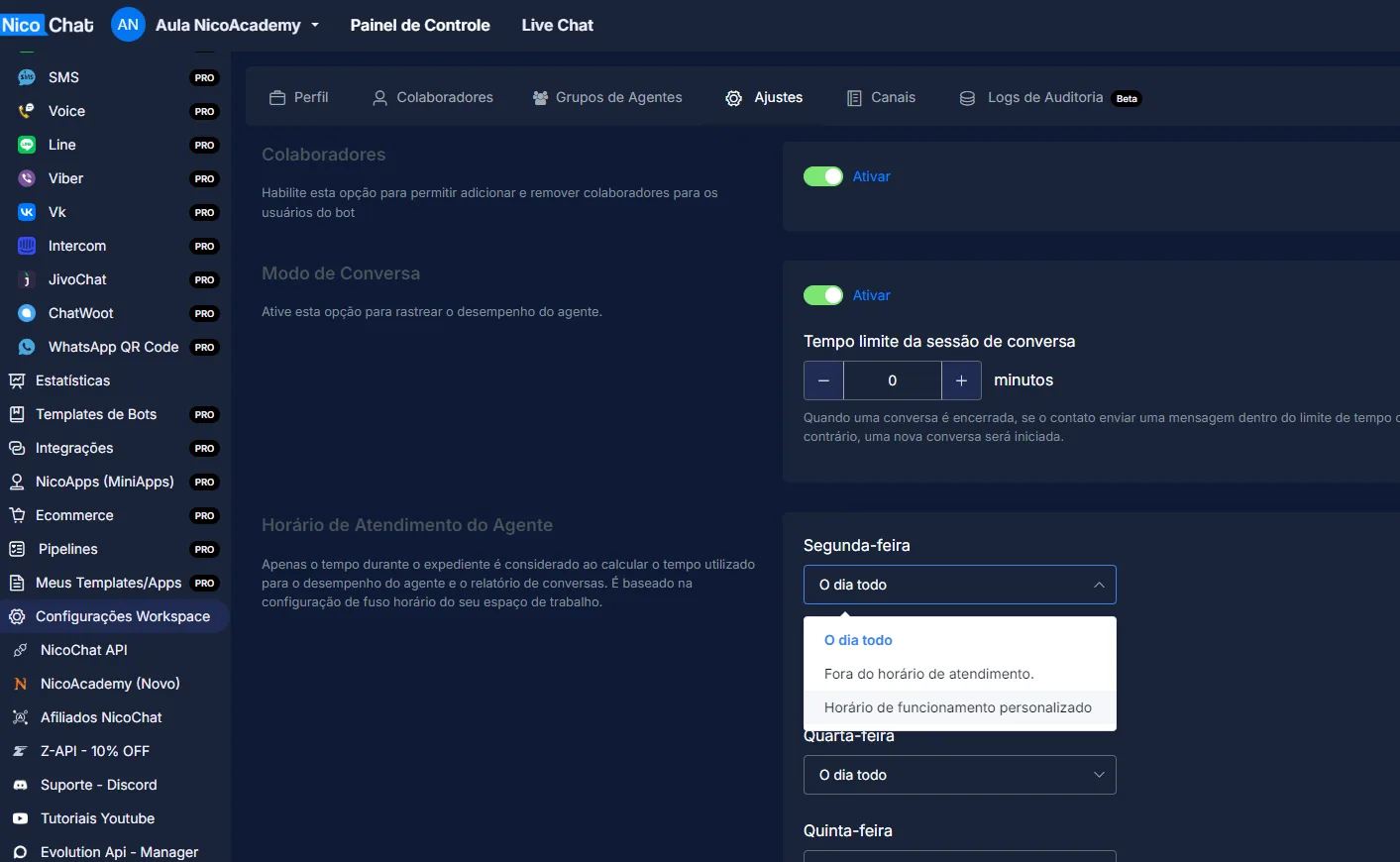Decrease session timeout with minus button
Screen dimensions: 1400x862
click(x=823, y=380)
